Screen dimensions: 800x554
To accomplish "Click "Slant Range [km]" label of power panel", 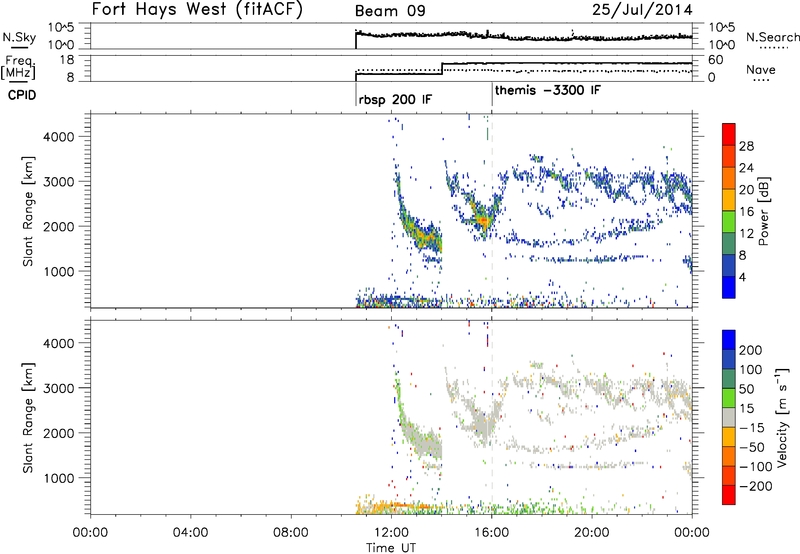I will [x=28, y=211].
